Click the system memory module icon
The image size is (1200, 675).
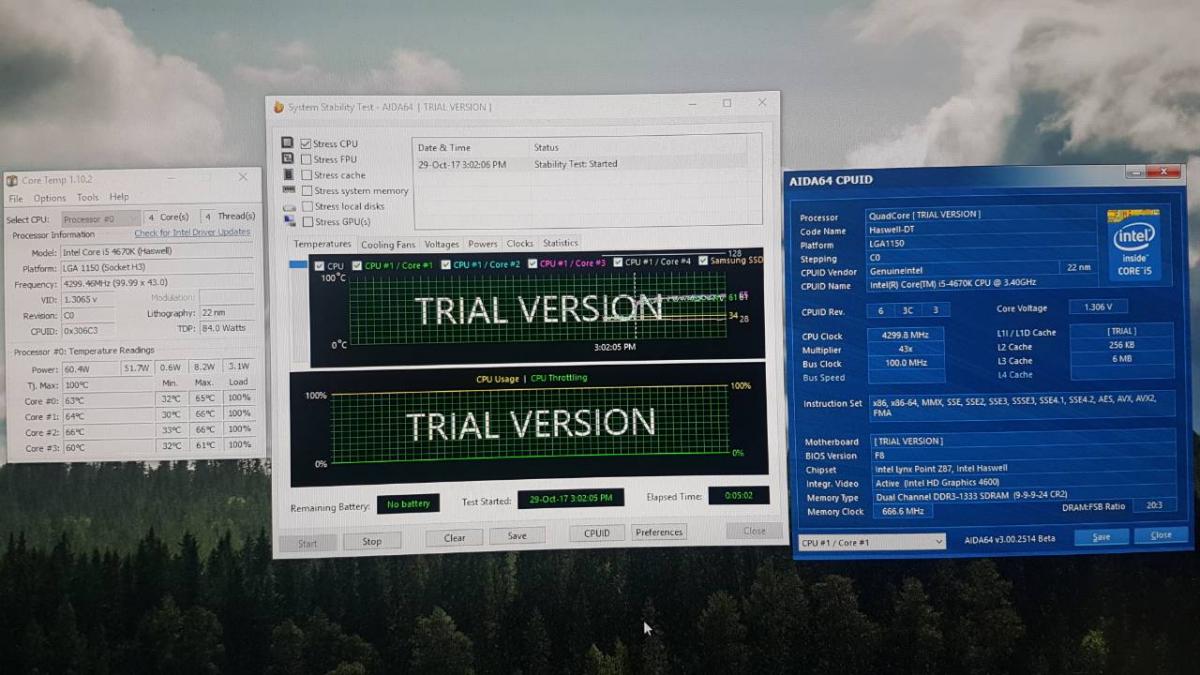[289, 190]
